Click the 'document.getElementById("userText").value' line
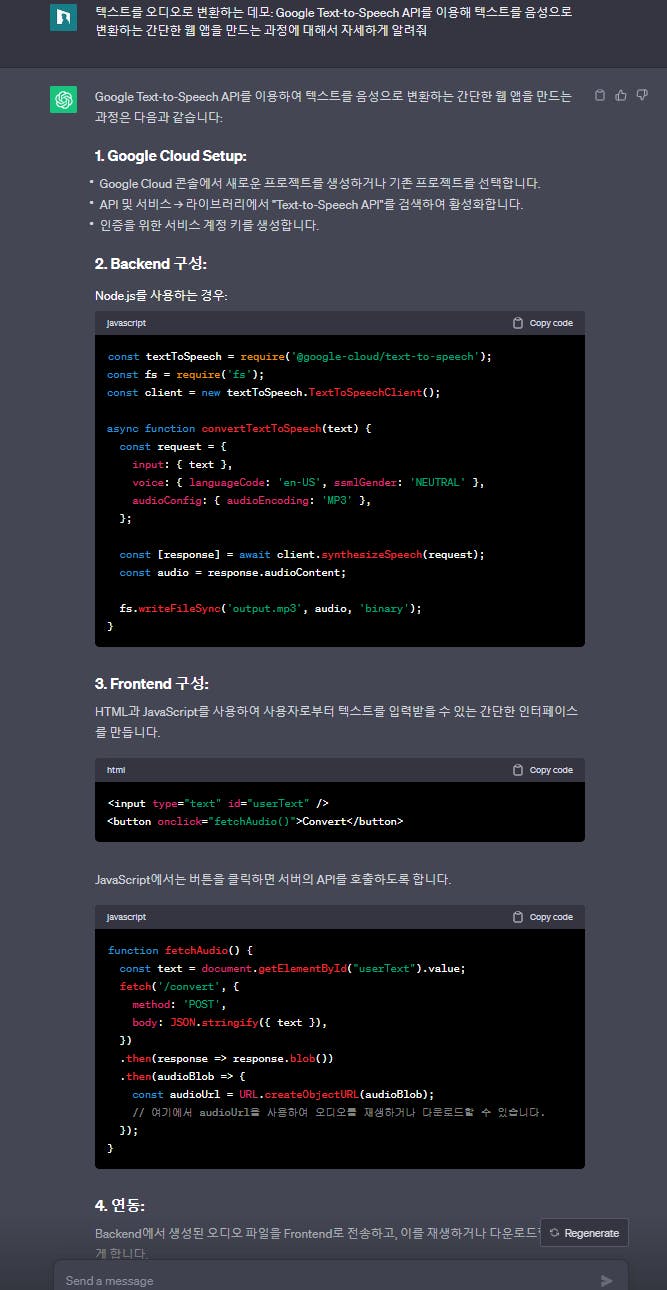This screenshot has width=667, height=1290. (293, 968)
